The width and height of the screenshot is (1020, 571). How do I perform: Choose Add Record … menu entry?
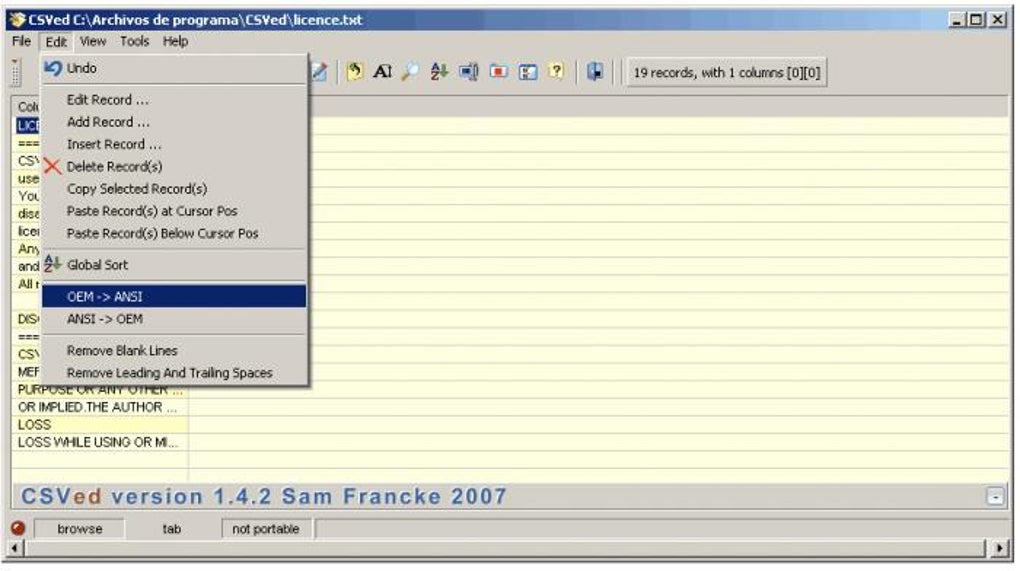(x=174, y=122)
